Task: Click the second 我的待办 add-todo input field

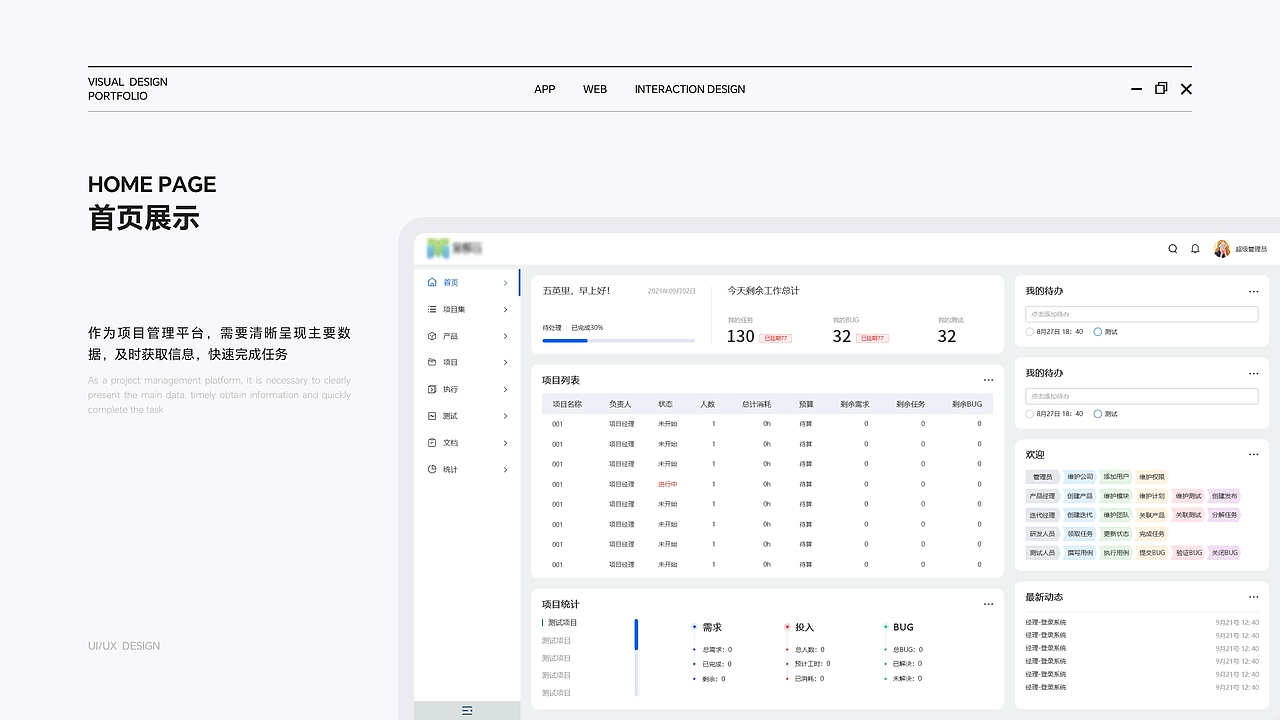Action: coord(1141,396)
